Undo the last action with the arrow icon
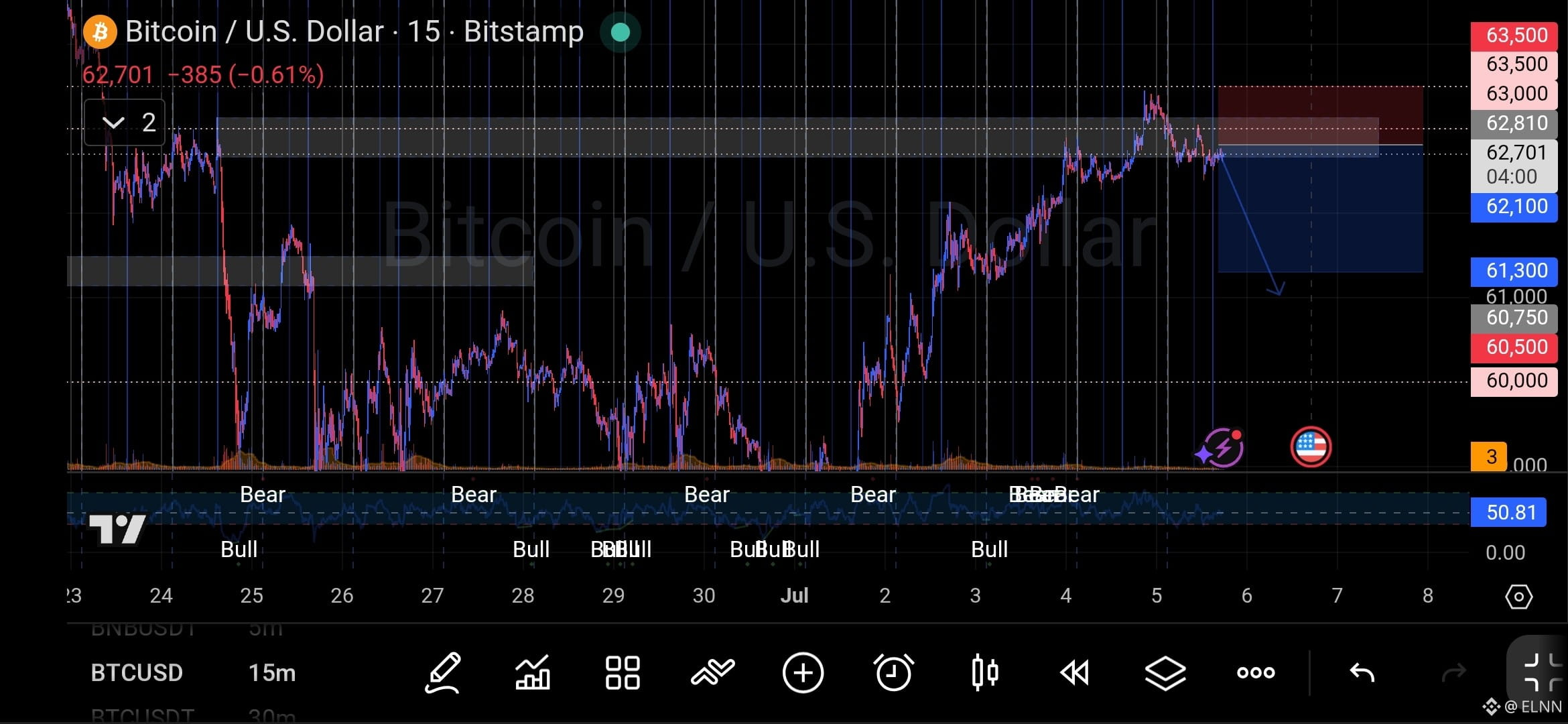This screenshot has width=1568, height=724. point(1362,672)
